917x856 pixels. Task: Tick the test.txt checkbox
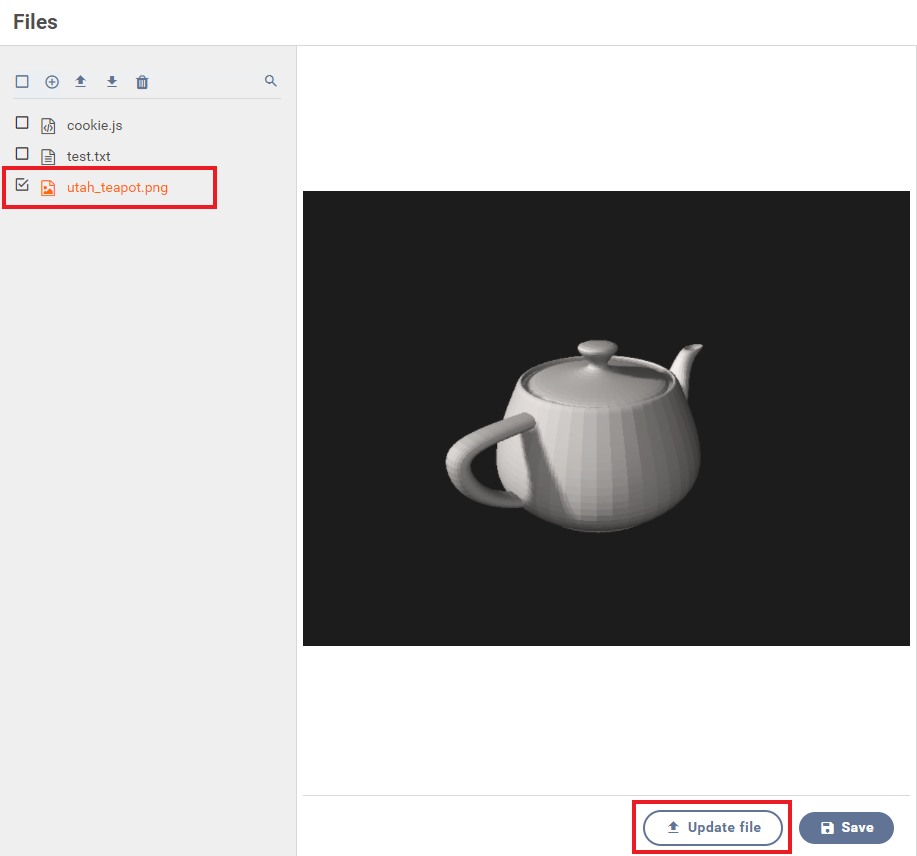[x=22, y=154]
